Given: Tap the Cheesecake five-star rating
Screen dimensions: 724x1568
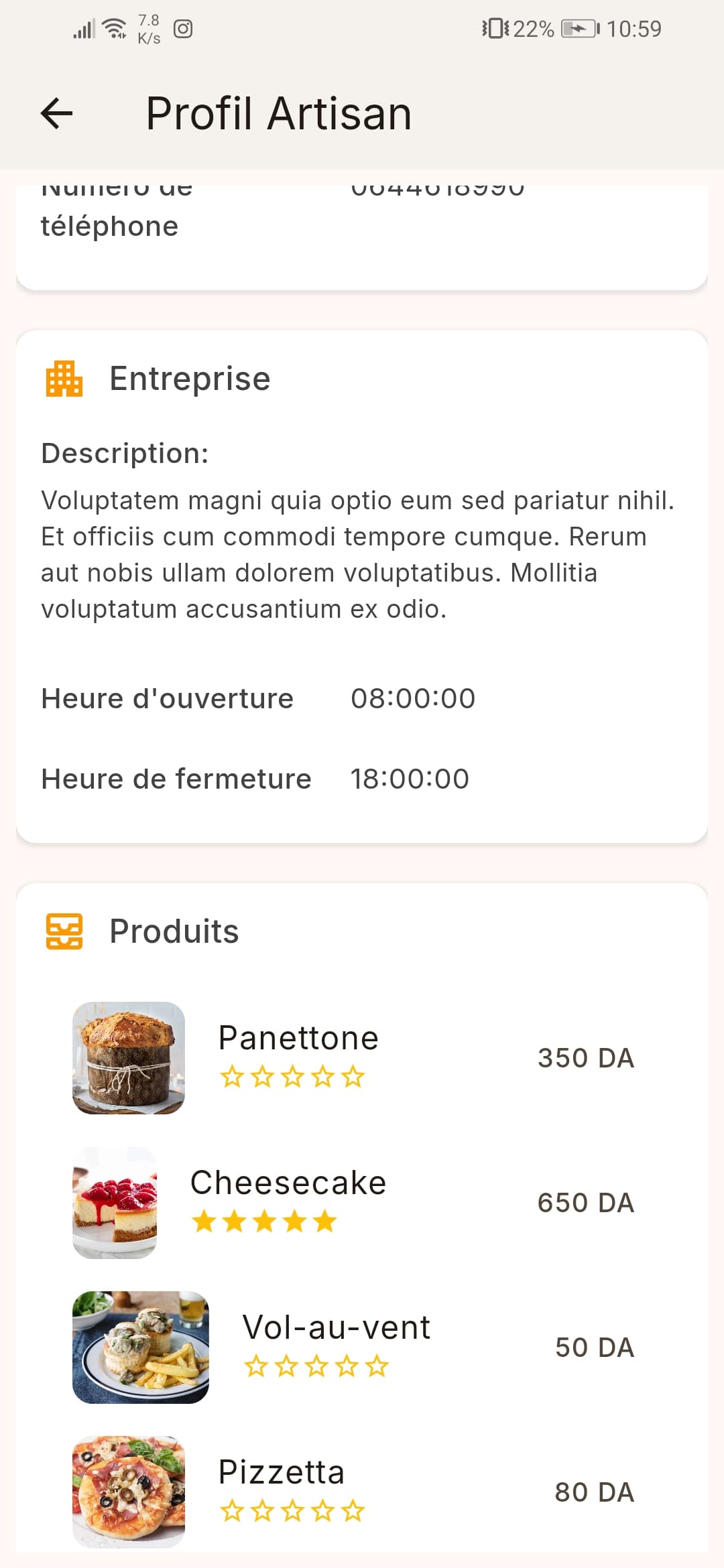Looking at the screenshot, I should tap(264, 1222).
